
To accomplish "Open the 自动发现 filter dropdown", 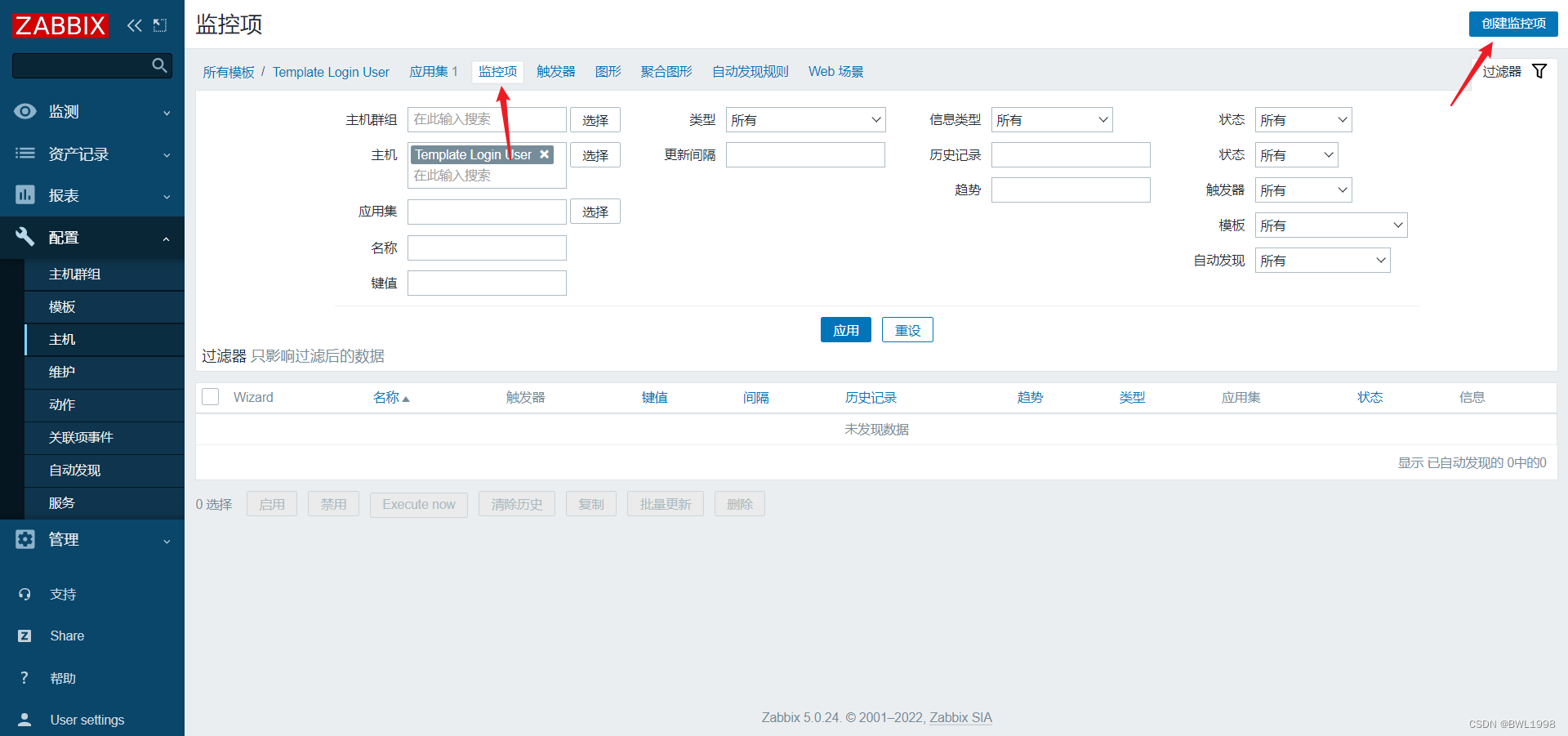I will (1322, 261).
